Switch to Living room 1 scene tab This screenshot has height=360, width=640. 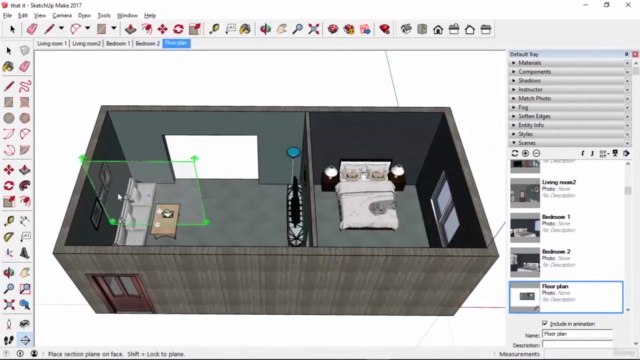click(x=52, y=43)
